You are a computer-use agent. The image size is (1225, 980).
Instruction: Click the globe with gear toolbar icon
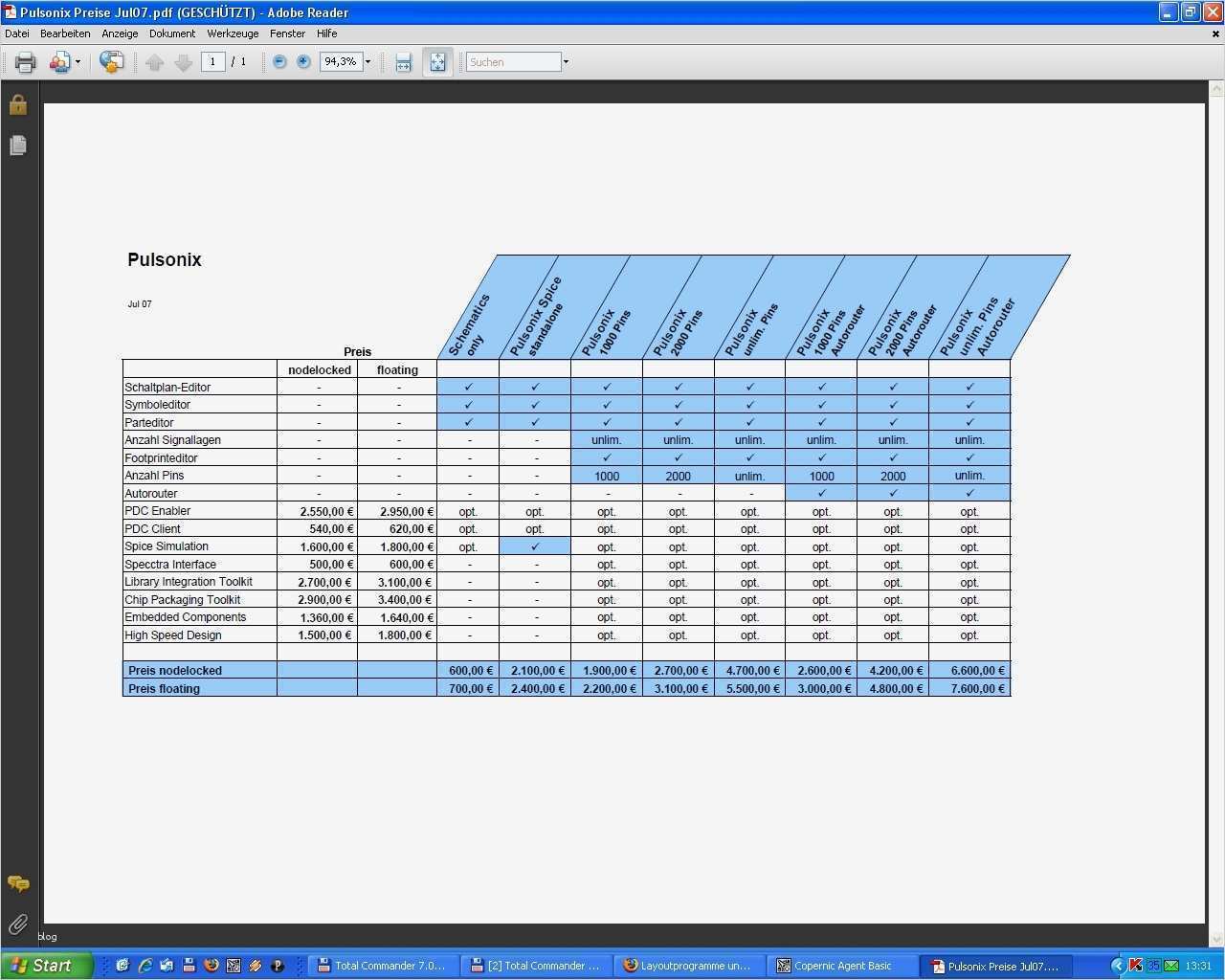click(x=112, y=62)
